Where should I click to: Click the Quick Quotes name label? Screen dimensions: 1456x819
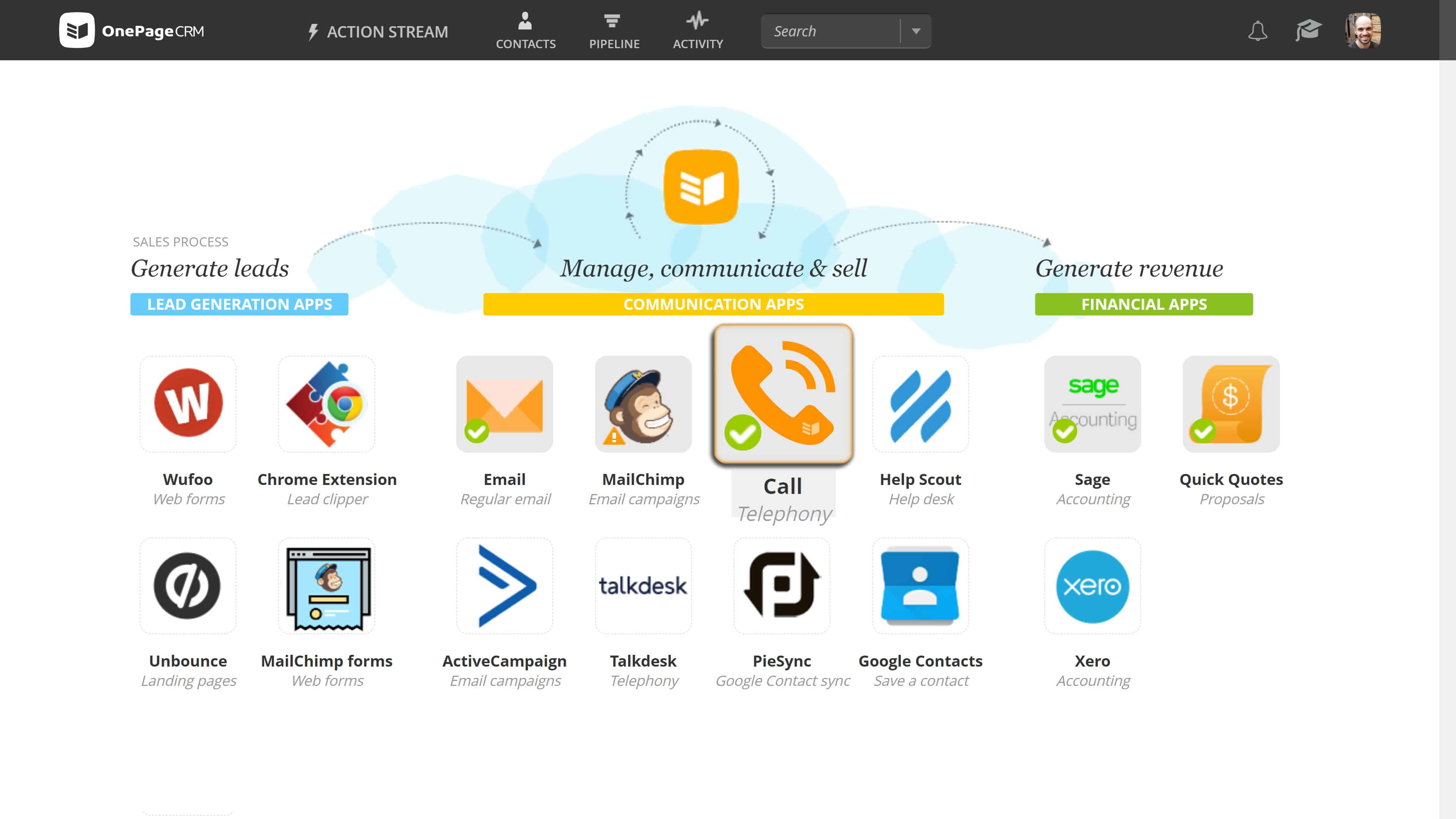[1231, 479]
